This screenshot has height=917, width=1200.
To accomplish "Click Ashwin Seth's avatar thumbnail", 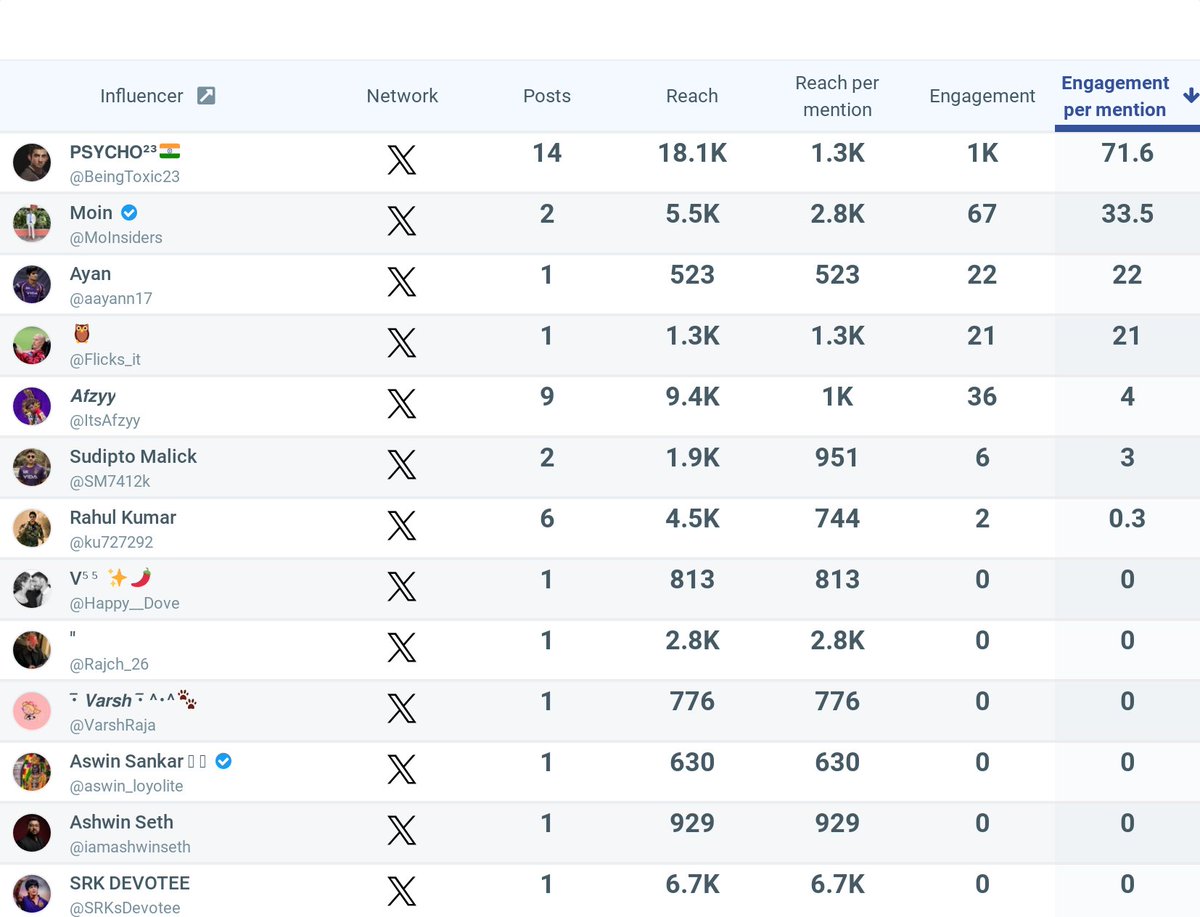I will click(x=32, y=832).
